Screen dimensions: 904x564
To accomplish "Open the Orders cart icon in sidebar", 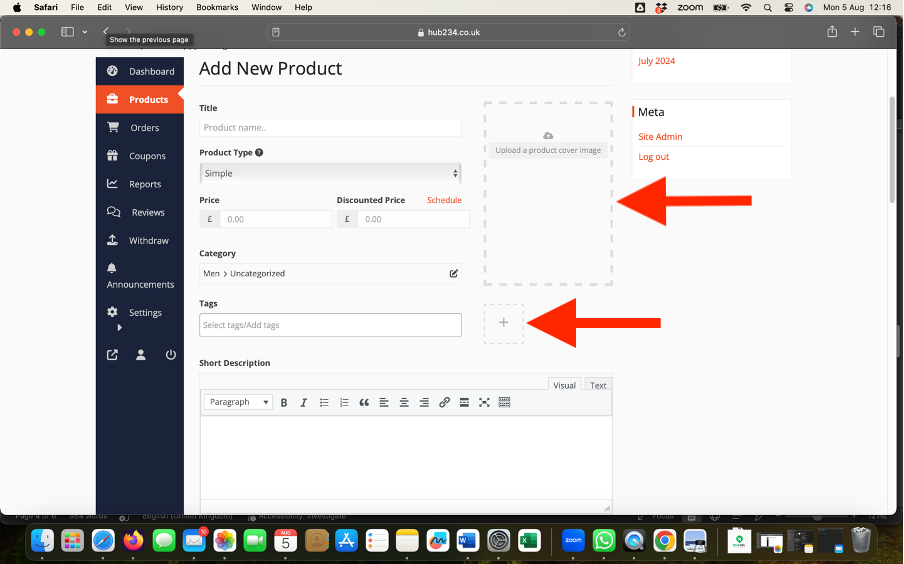I will click(113, 128).
